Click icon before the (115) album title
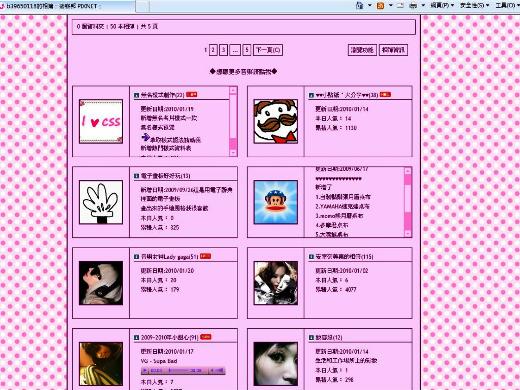This screenshot has width=520, height=390. [311, 257]
